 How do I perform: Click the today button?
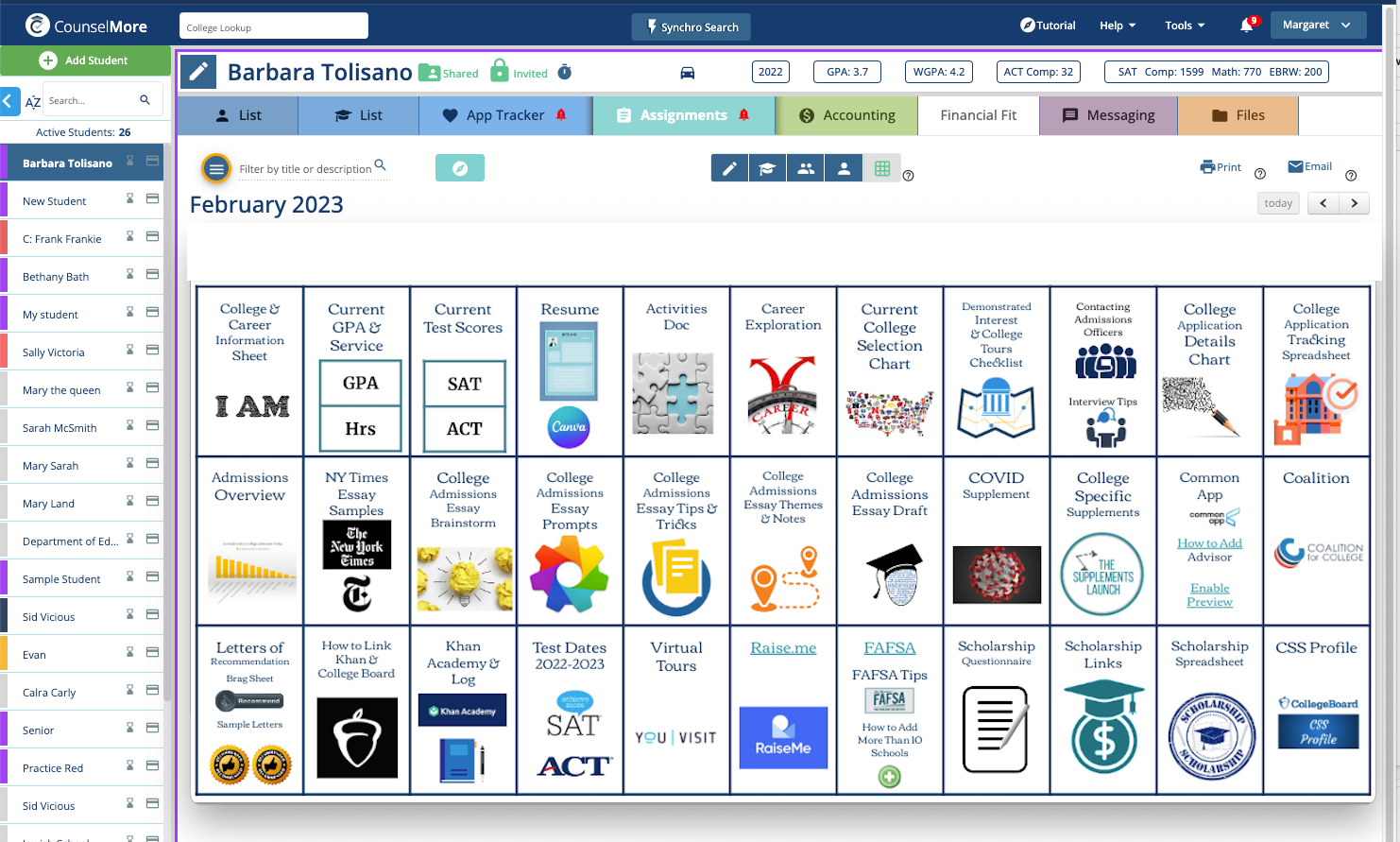(1278, 203)
